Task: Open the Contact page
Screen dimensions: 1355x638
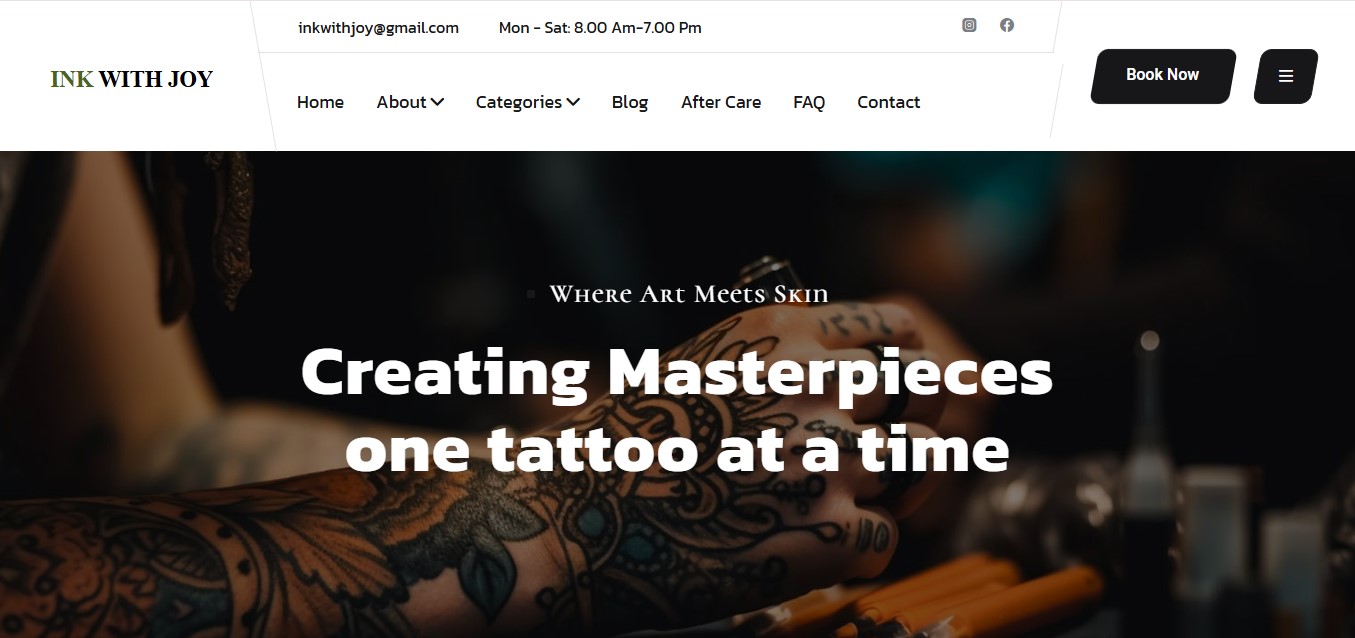Action: pos(889,102)
